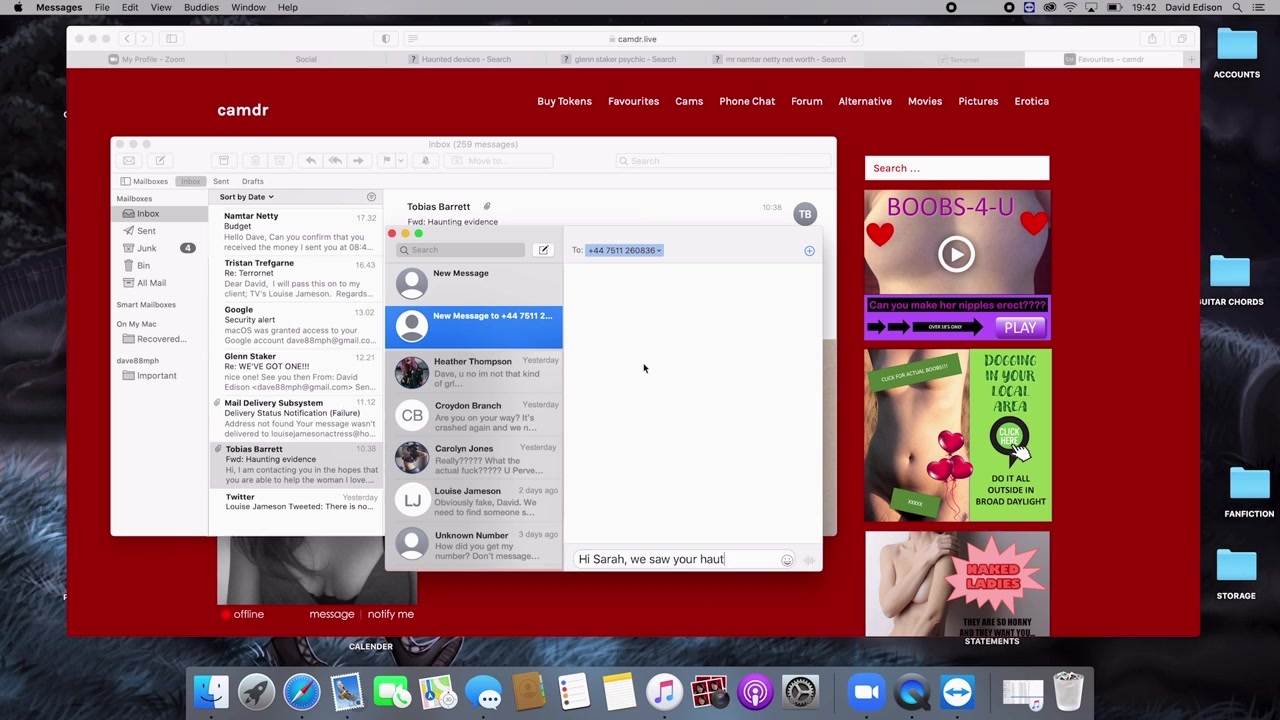
Task: Launch TeamViewer from the dock
Action: (957, 692)
